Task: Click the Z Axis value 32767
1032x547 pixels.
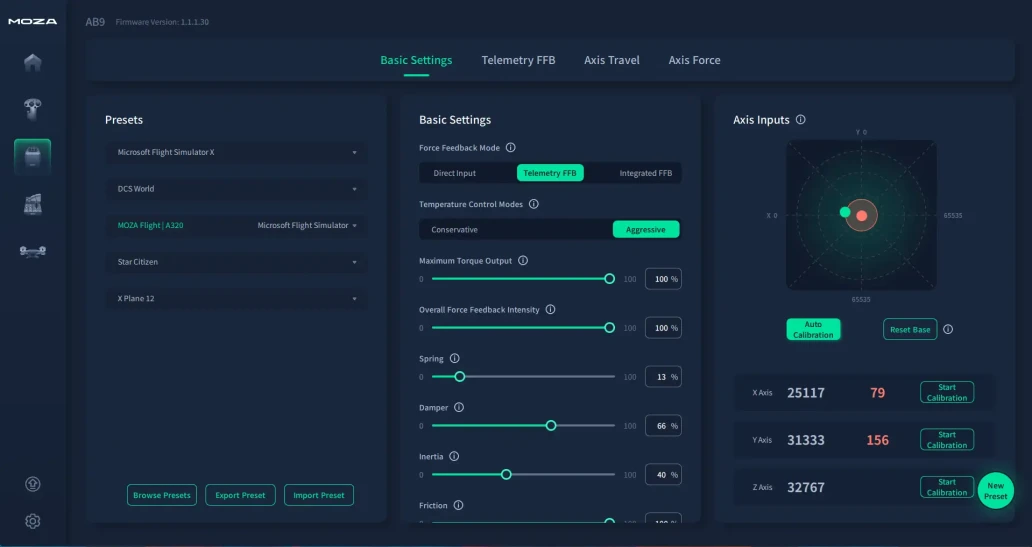Action: point(806,488)
